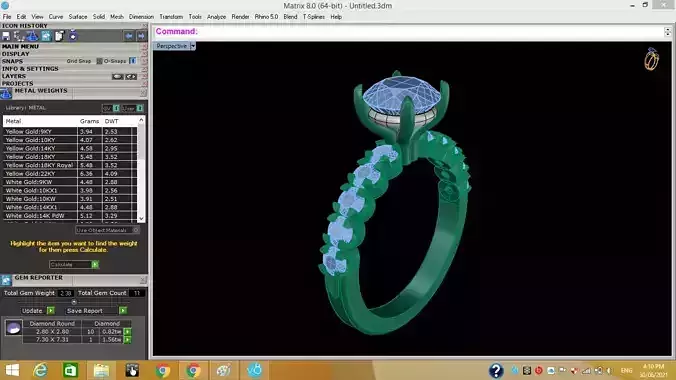The width and height of the screenshot is (676, 380).
Task: Click the save icon in Icon History
Action: tap(6, 36)
